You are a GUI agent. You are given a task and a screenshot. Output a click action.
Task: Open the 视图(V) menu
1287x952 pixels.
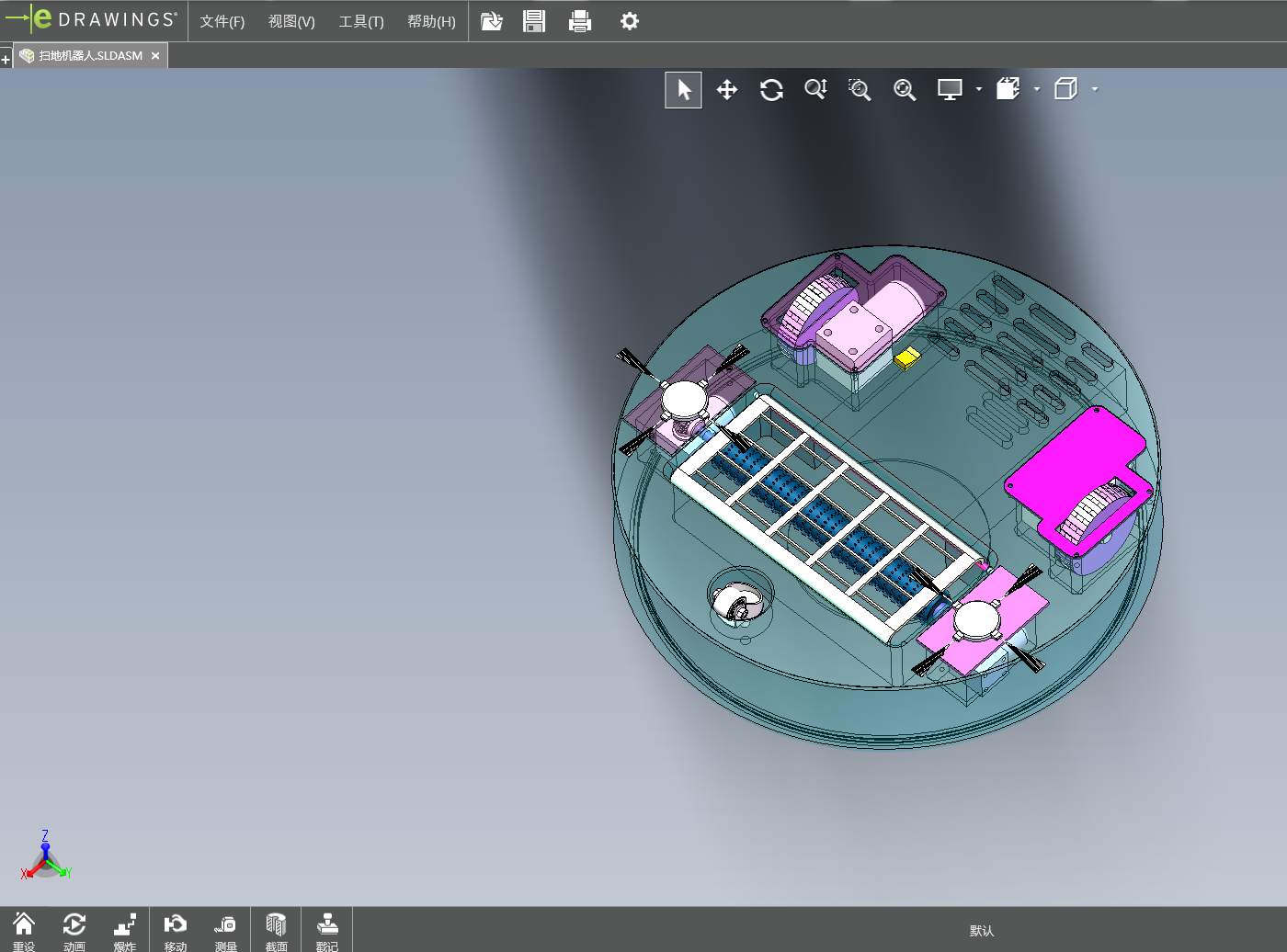coord(291,21)
